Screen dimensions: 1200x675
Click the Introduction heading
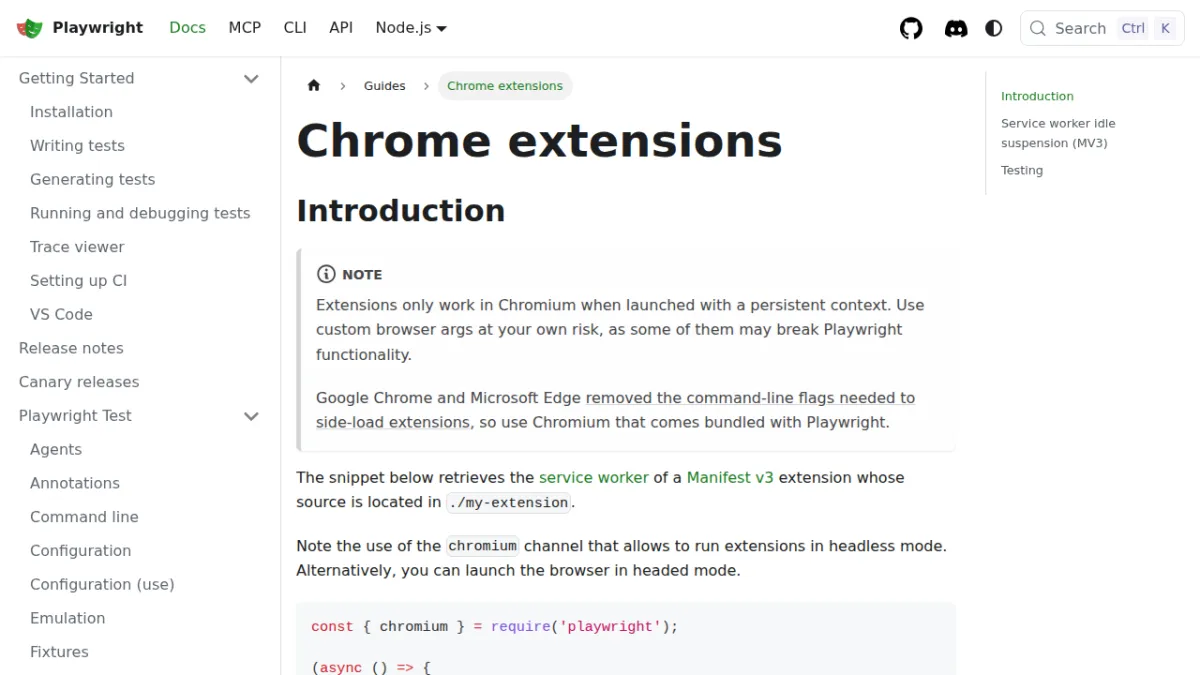click(x=401, y=211)
